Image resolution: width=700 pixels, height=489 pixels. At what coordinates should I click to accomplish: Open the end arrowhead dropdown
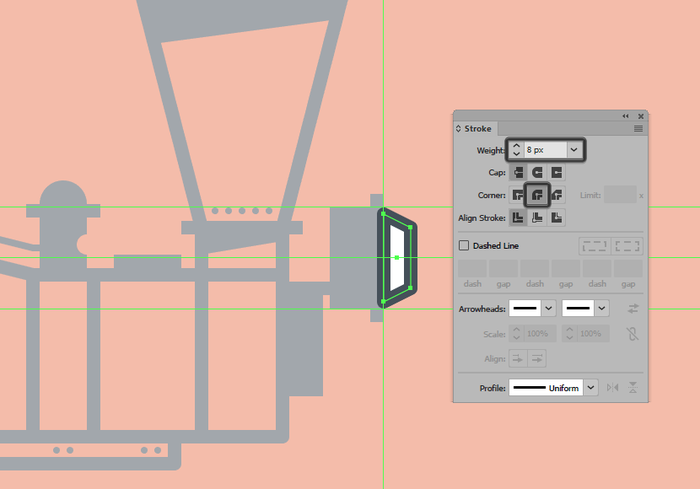point(602,308)
